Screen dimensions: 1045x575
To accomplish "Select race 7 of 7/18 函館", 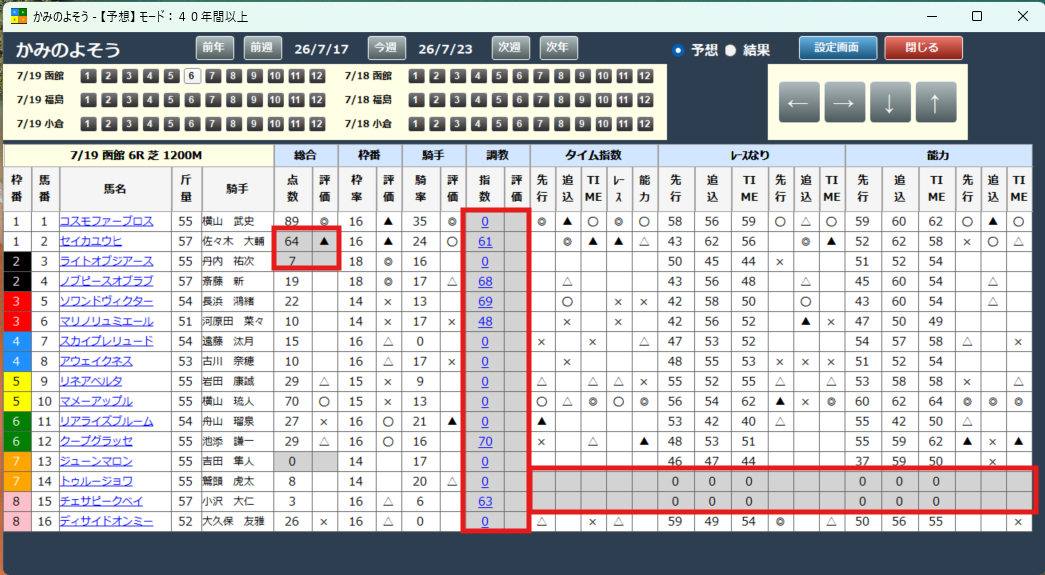I will [x=540, y=76].
